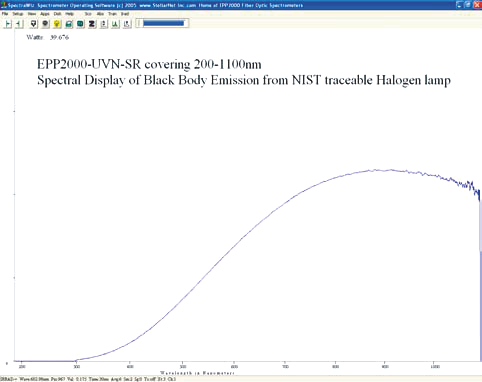This screenshot has height=382, width=482.
Task: Open the Help menu
Action: pos(69,14)
